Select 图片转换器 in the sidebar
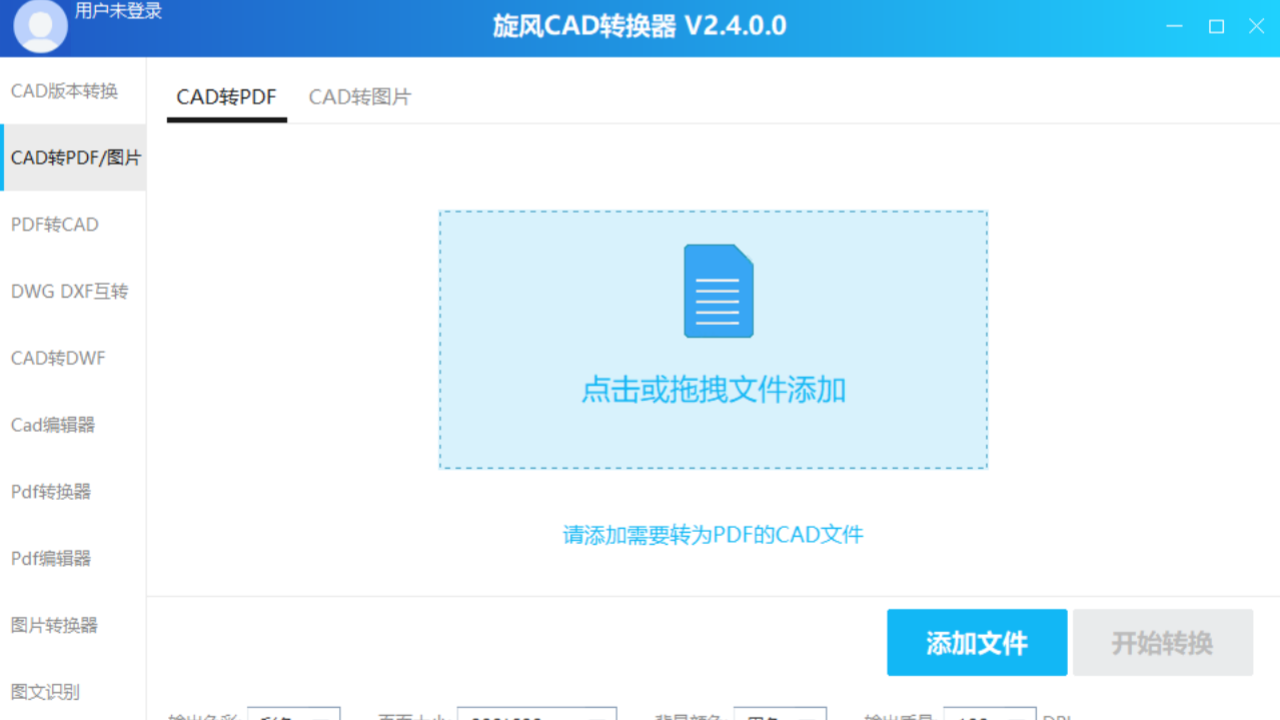This screenshot has height=720, width=1280. click(x=54, y=626)
